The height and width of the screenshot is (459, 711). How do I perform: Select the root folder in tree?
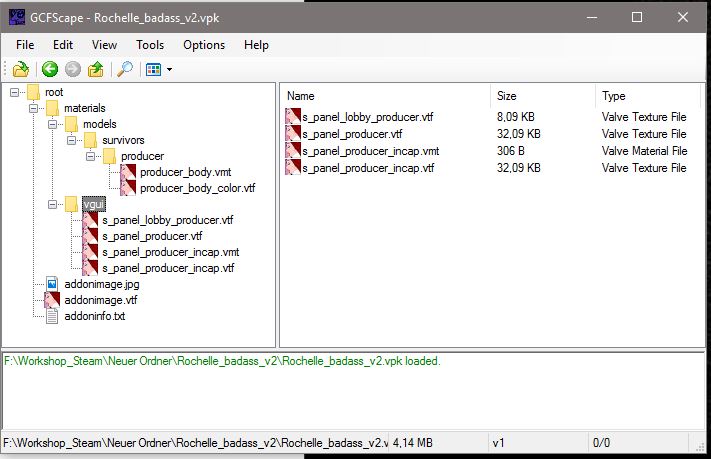[x=54, y=93]
